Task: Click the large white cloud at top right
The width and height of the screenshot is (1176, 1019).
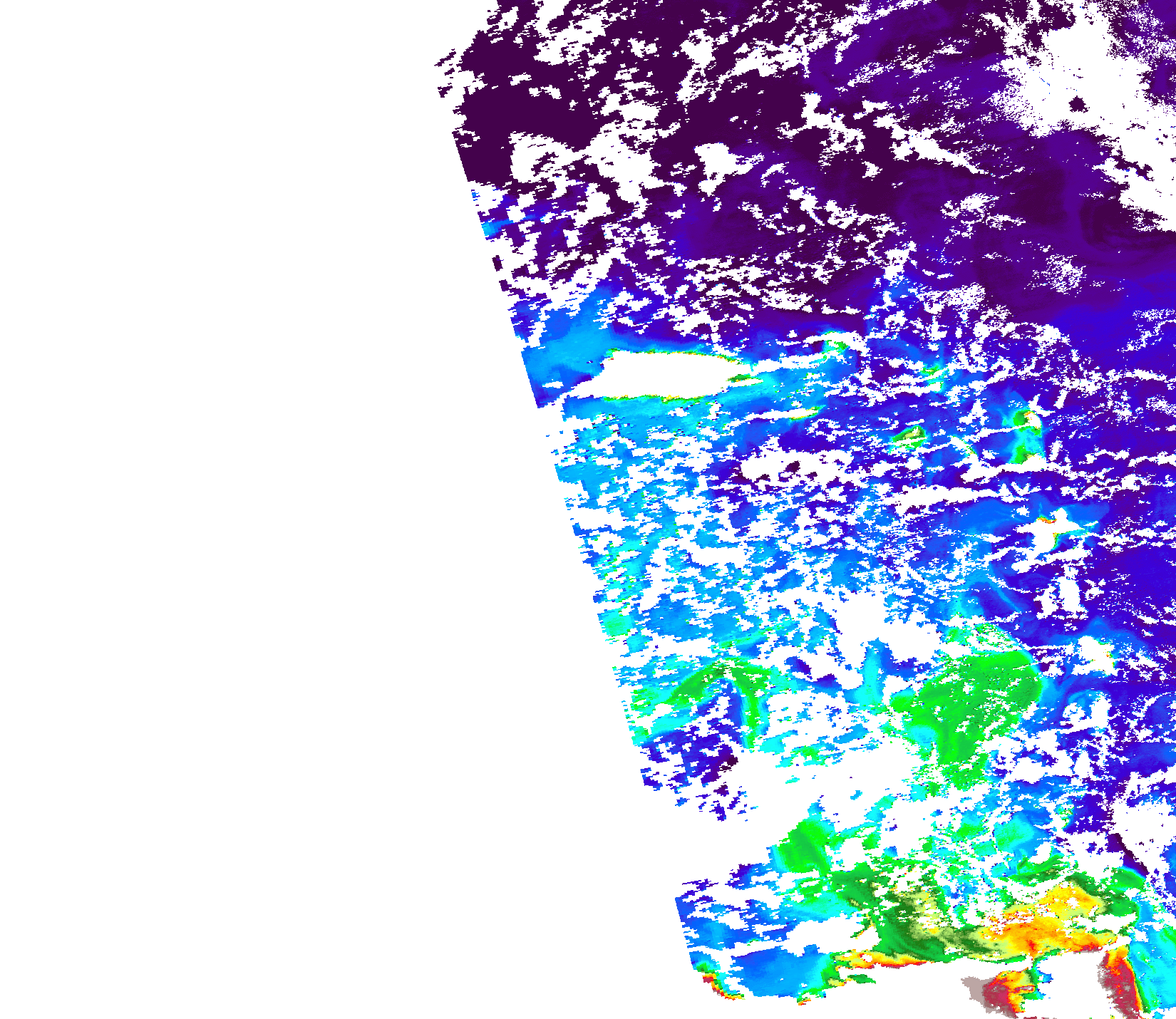Action: pyautogui.click(x=1055, y=93)
